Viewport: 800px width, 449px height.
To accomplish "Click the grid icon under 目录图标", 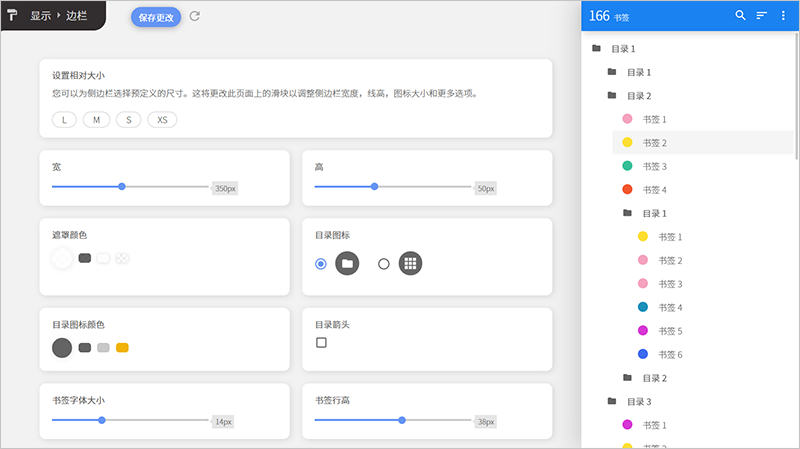I will point(409,264).
